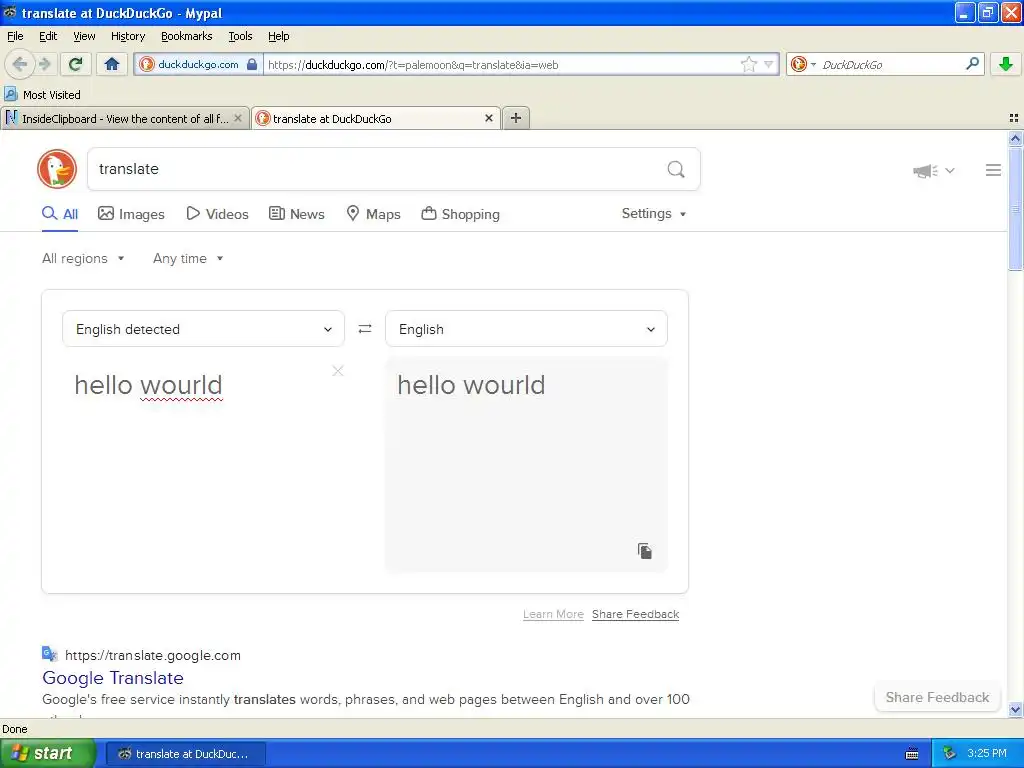Open the View menu
The height and width of the screenshot is (768, 1024).
coord(84,36)
